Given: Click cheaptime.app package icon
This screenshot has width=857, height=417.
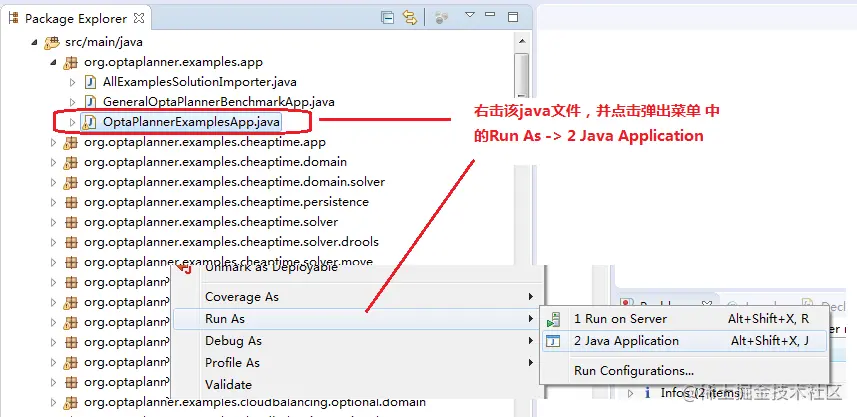Looking at the screenshot, I should click(71, 143).
